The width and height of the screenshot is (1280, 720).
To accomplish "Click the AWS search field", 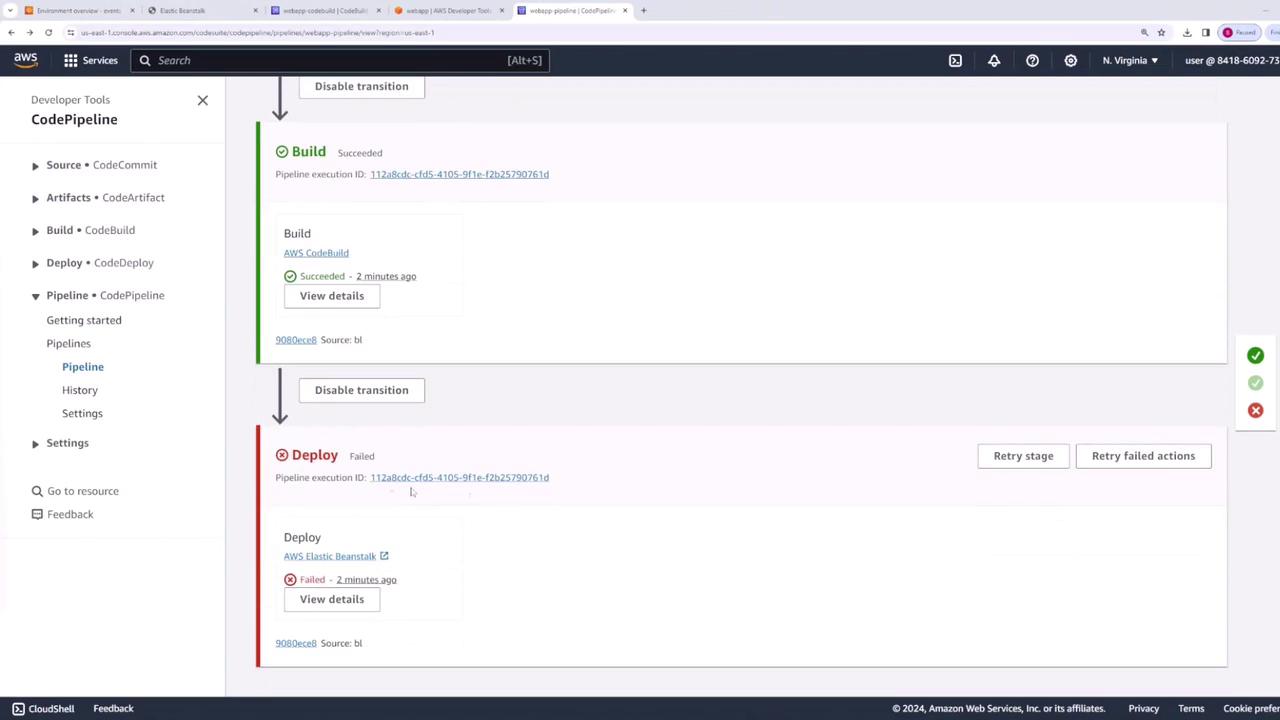I will pos(339,60).
